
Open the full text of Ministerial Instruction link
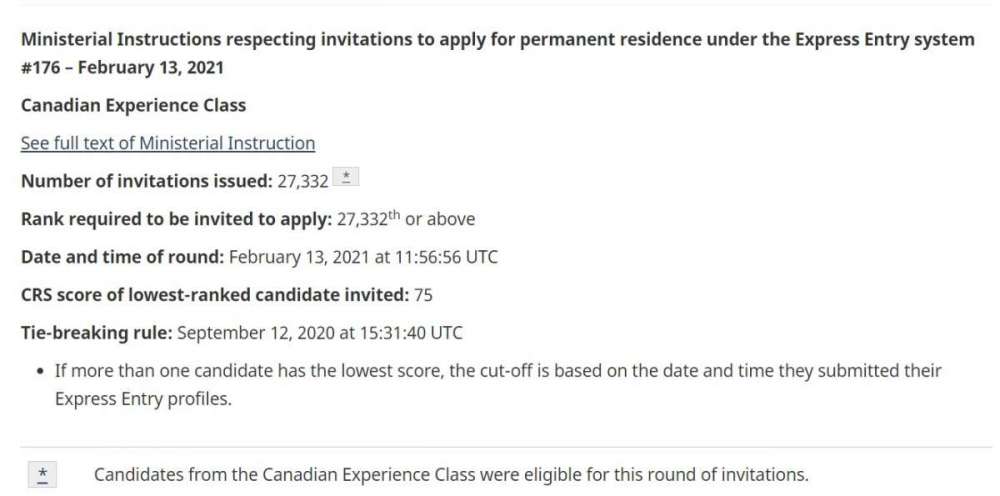168,143
